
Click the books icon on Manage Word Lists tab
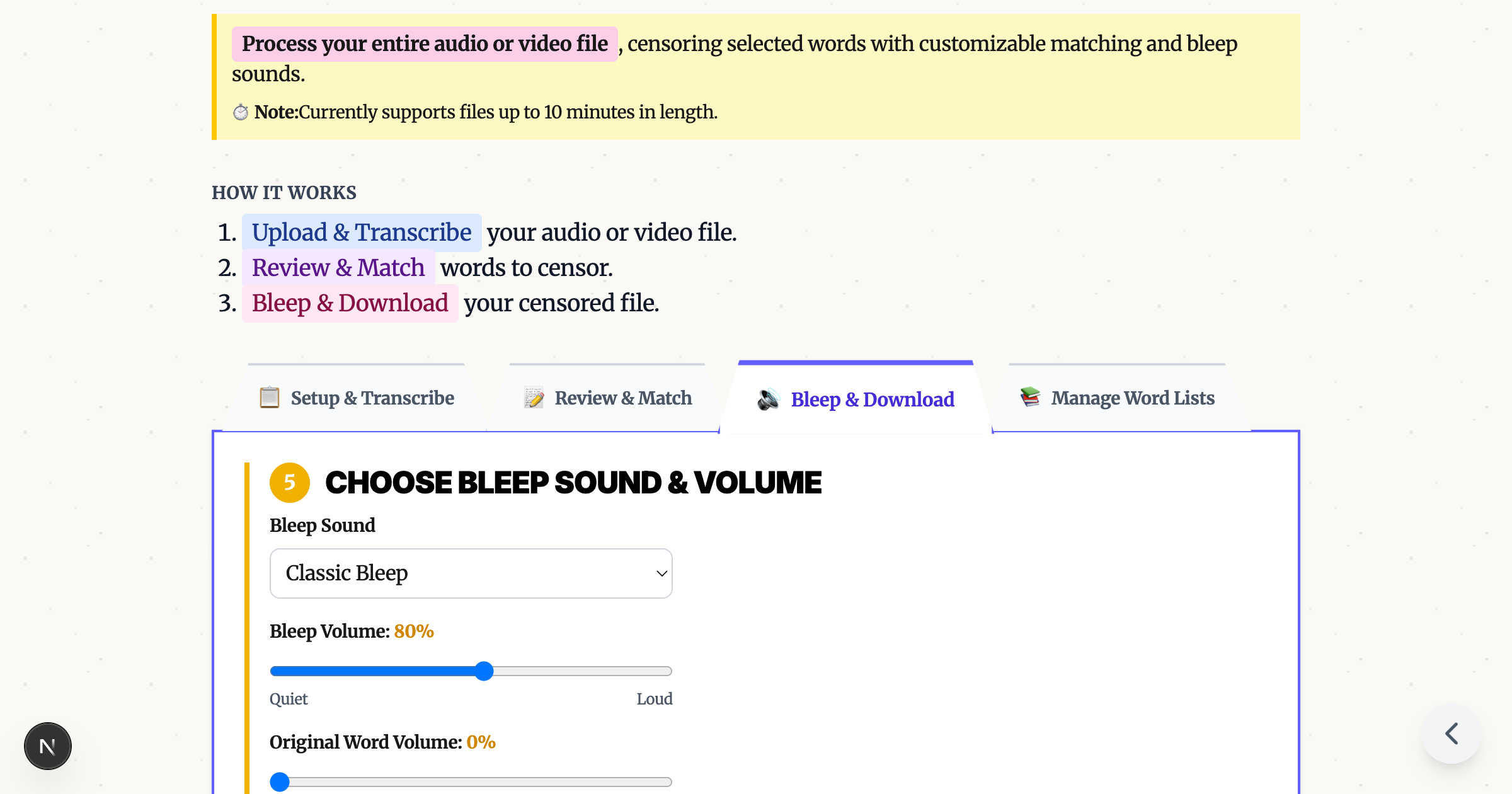(x=1030, y=397)
